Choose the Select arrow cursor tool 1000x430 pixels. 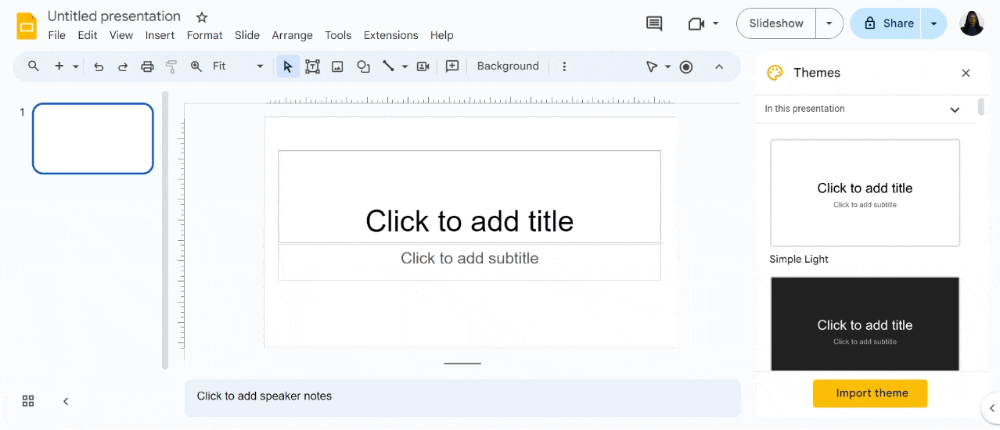tap(288, 66)
